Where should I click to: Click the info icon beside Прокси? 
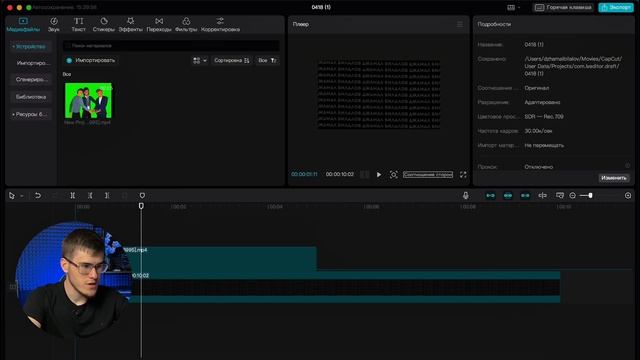[627, 165]
